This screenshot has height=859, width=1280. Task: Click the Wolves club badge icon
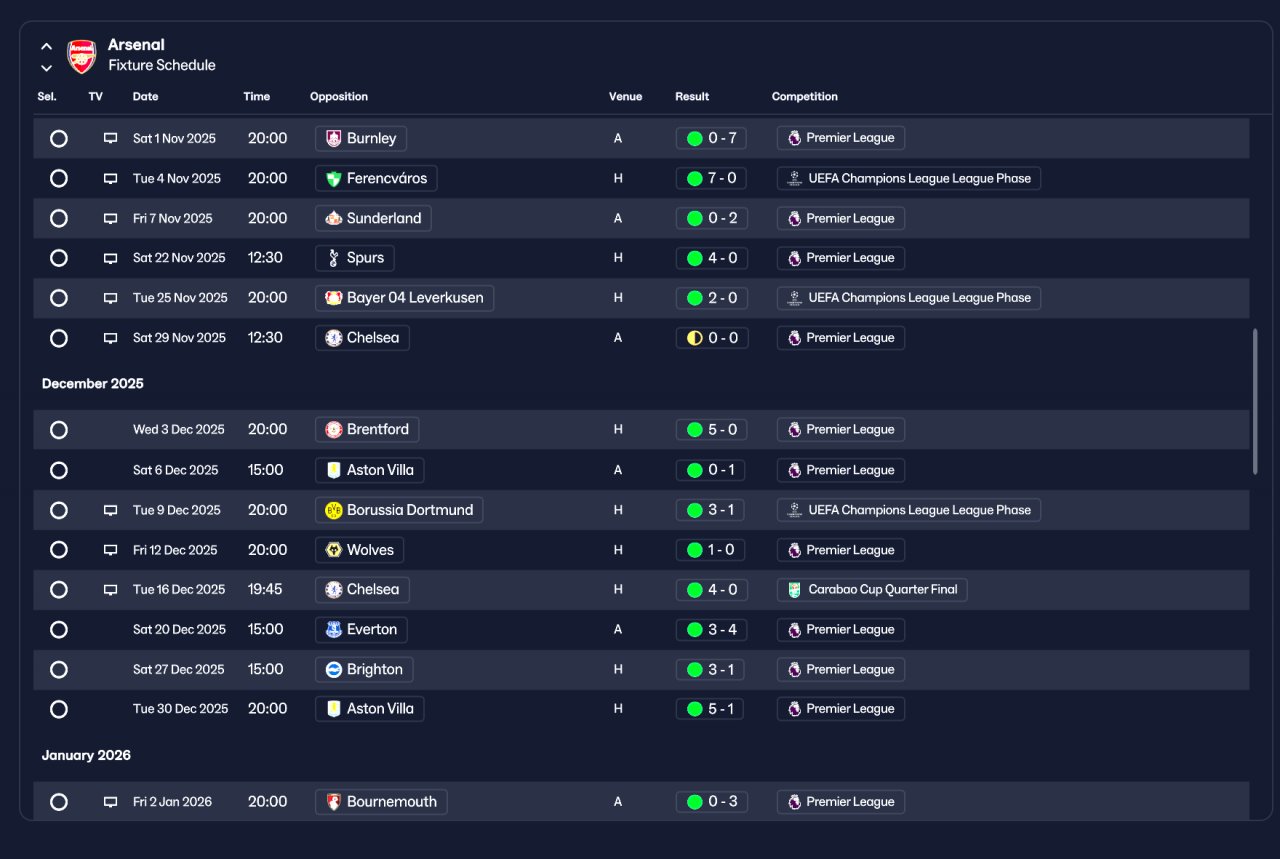[334, 550]
